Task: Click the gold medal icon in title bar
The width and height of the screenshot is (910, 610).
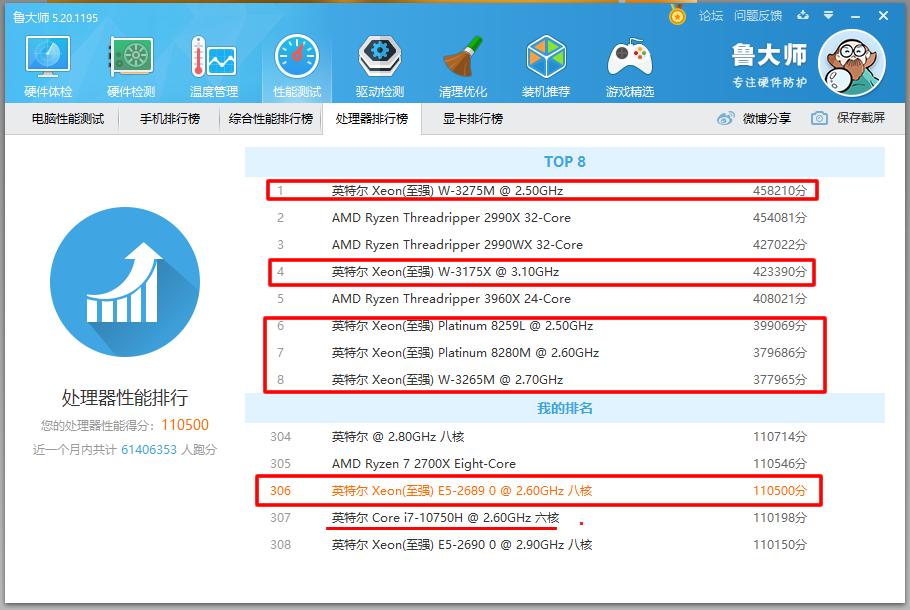Action: tap(677, 15)
